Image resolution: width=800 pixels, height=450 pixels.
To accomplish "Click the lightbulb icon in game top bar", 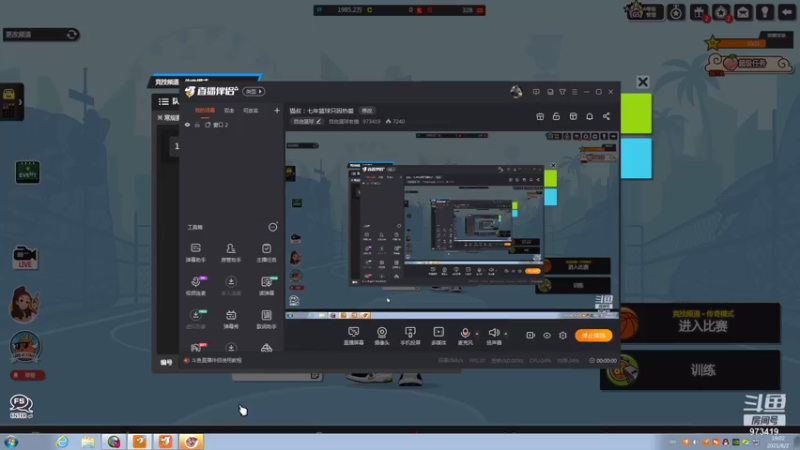I will tap(765, 12).
